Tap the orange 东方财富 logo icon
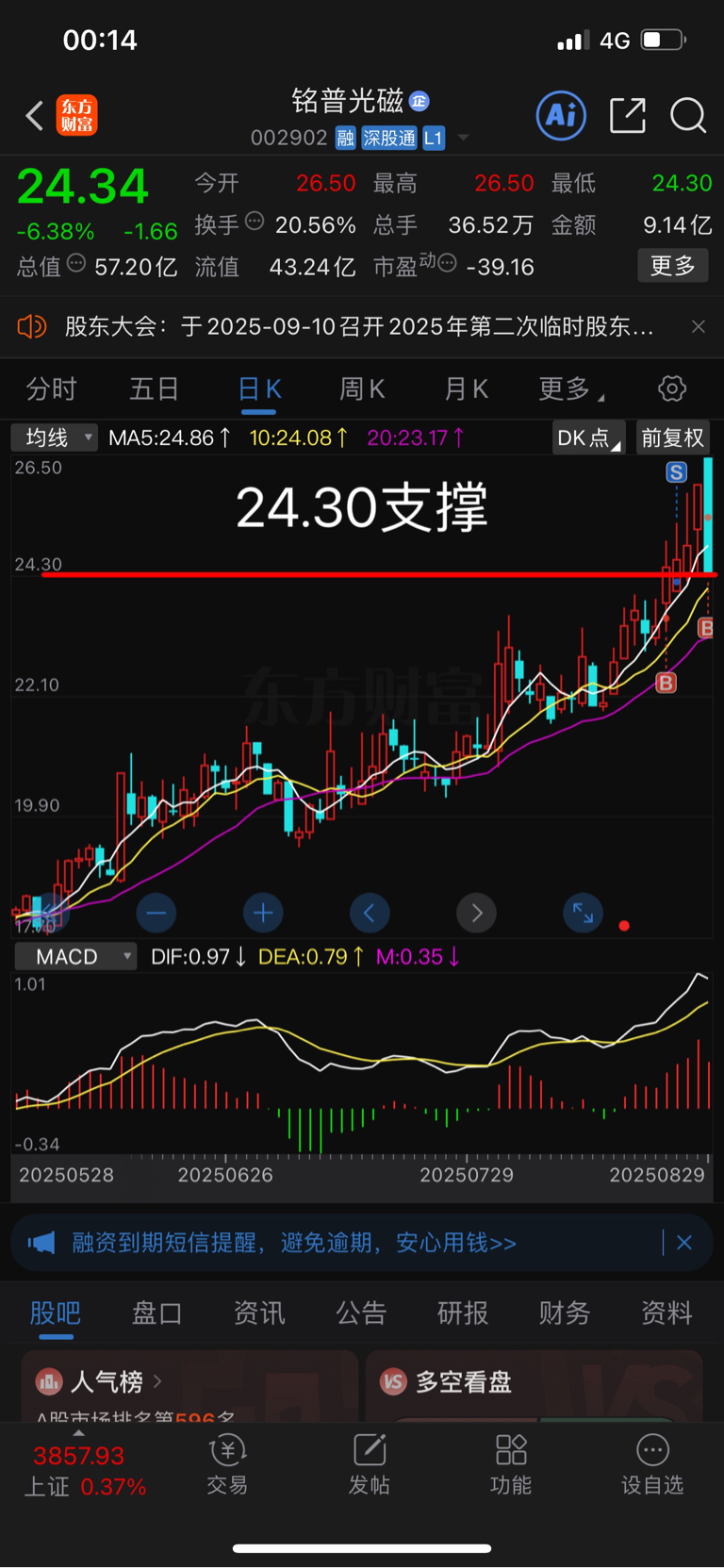The width and height of the screenshot is (724, 1568). point(76,116)
